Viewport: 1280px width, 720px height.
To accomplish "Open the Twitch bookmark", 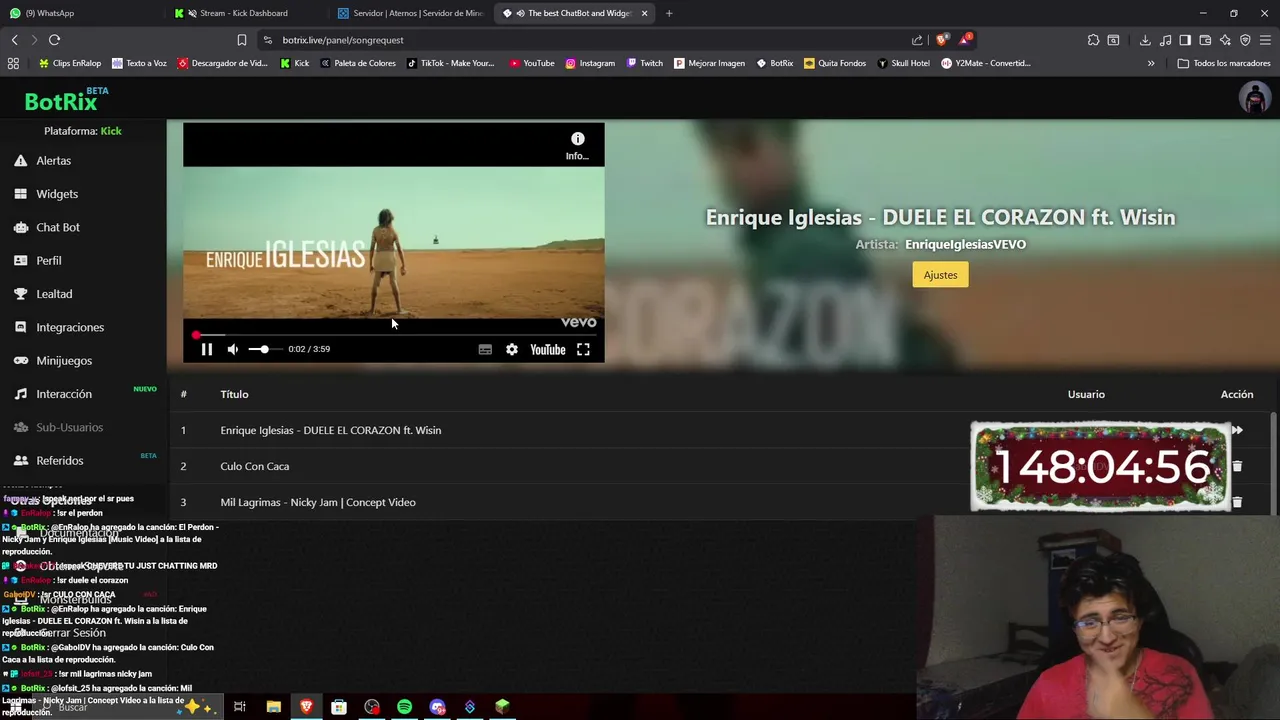I will 645,63.
